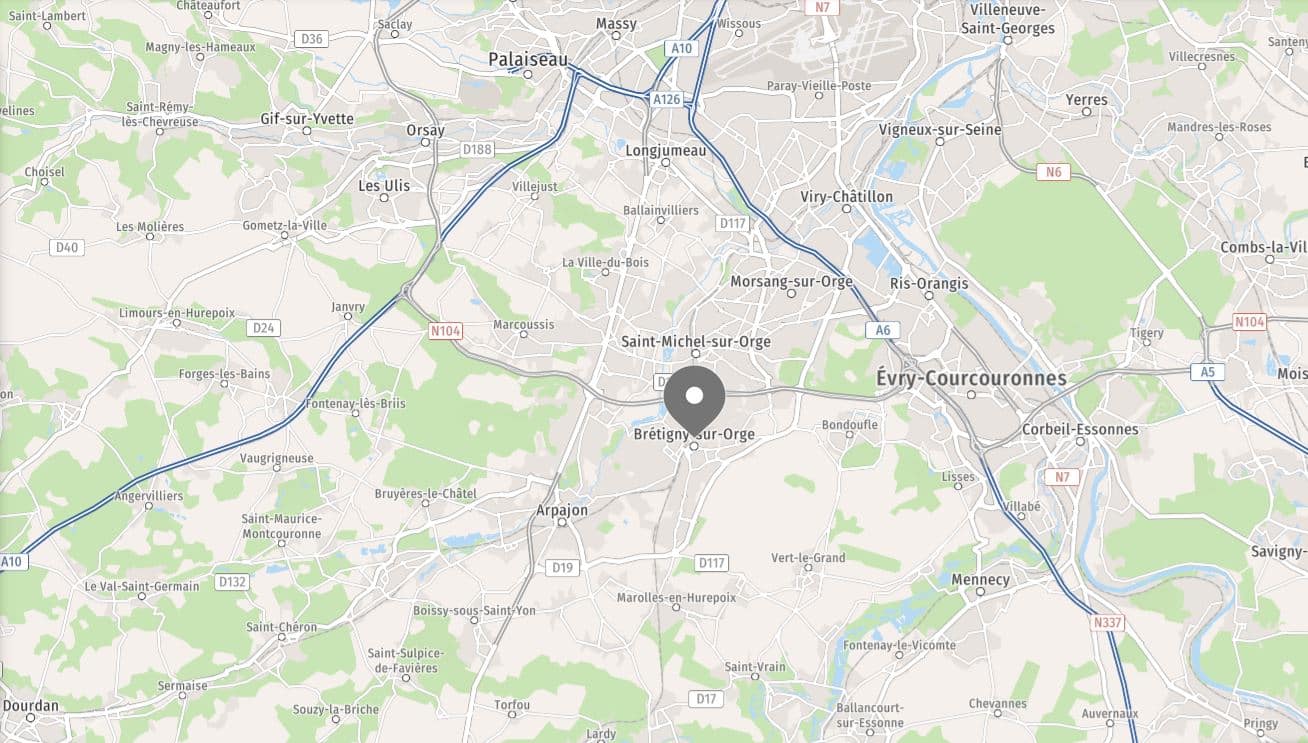Image resolution: width=1308 pixels, height=743 pixels.
Task: Select the A10 highway shield near Massy
Action: coord(682,48)
